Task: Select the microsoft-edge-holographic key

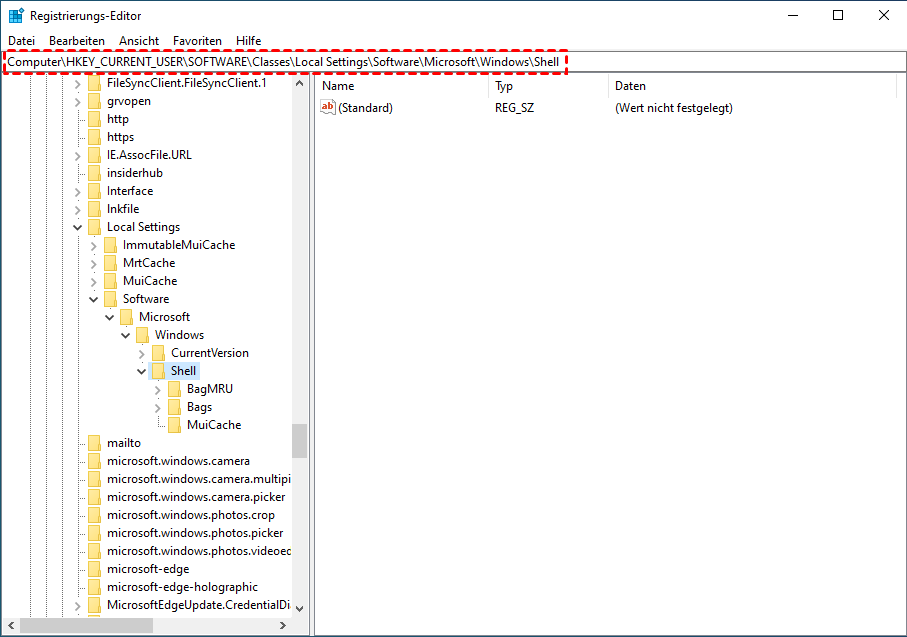Action: pos(183,587)
